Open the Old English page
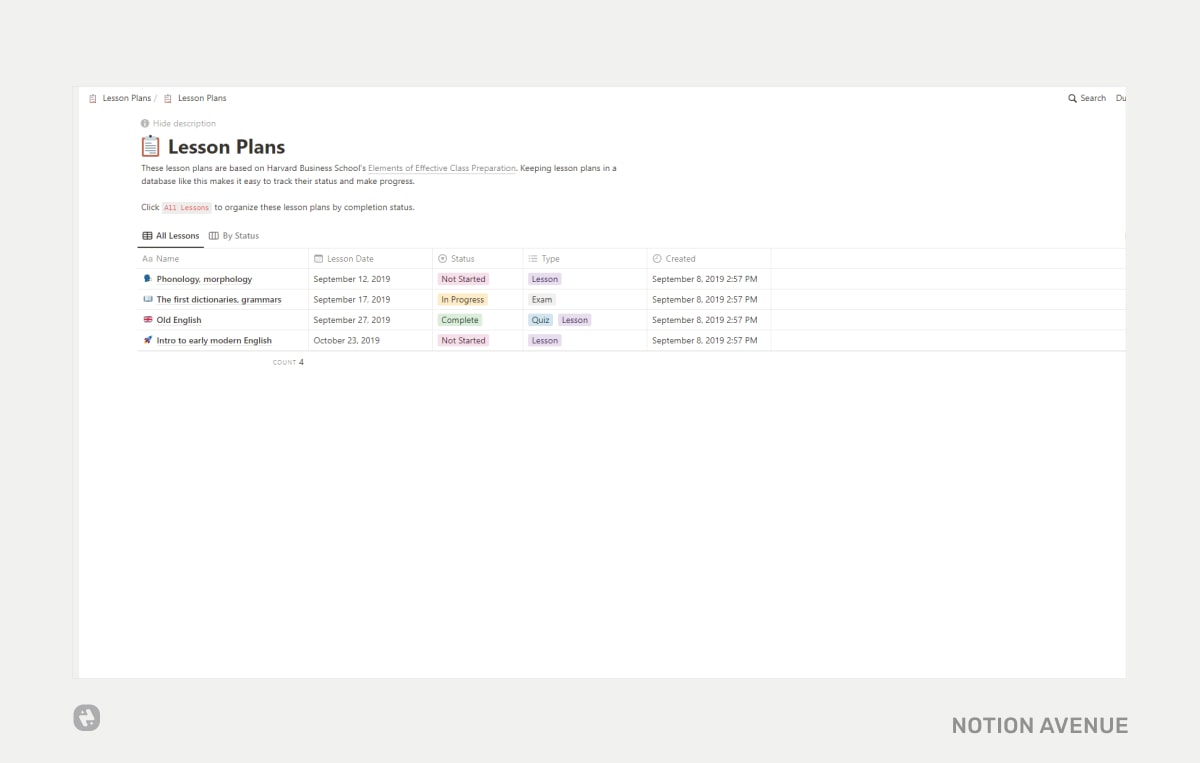 click(x=179, y=320)
